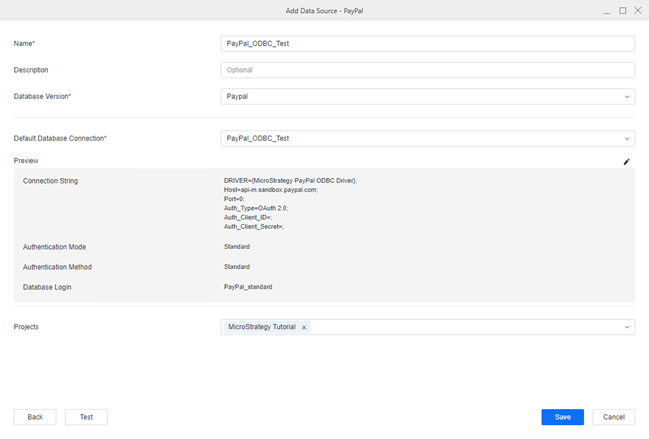649x439 pixels.
Task: Click the Preview section heading
Action: point(26,160)
